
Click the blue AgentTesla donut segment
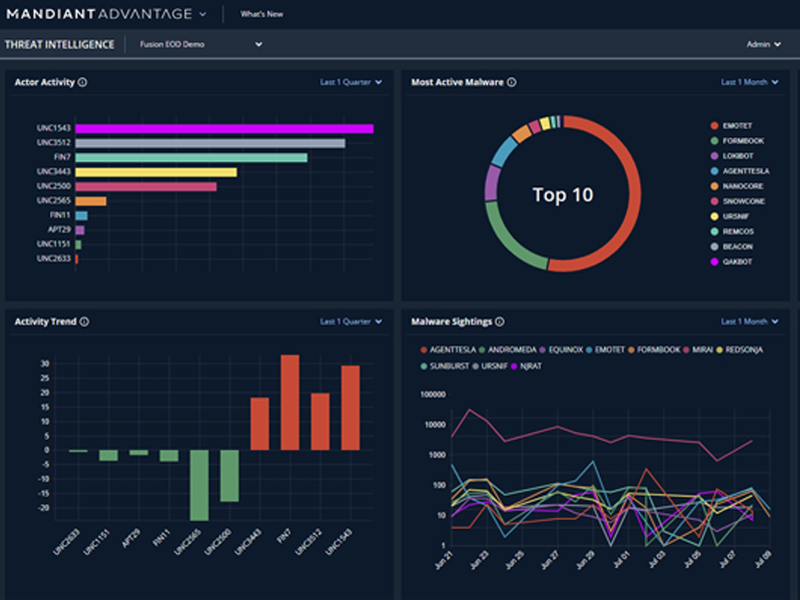[504, 152]
